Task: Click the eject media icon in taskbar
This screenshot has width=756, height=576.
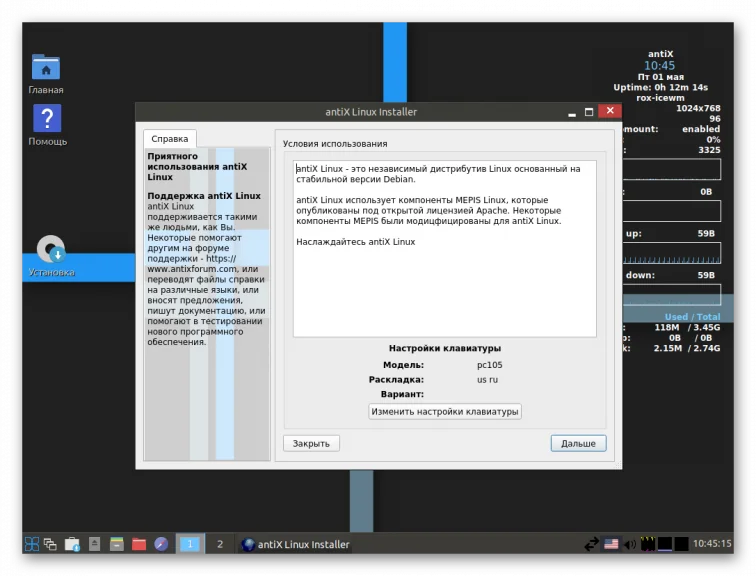Action: coord(94,544)
